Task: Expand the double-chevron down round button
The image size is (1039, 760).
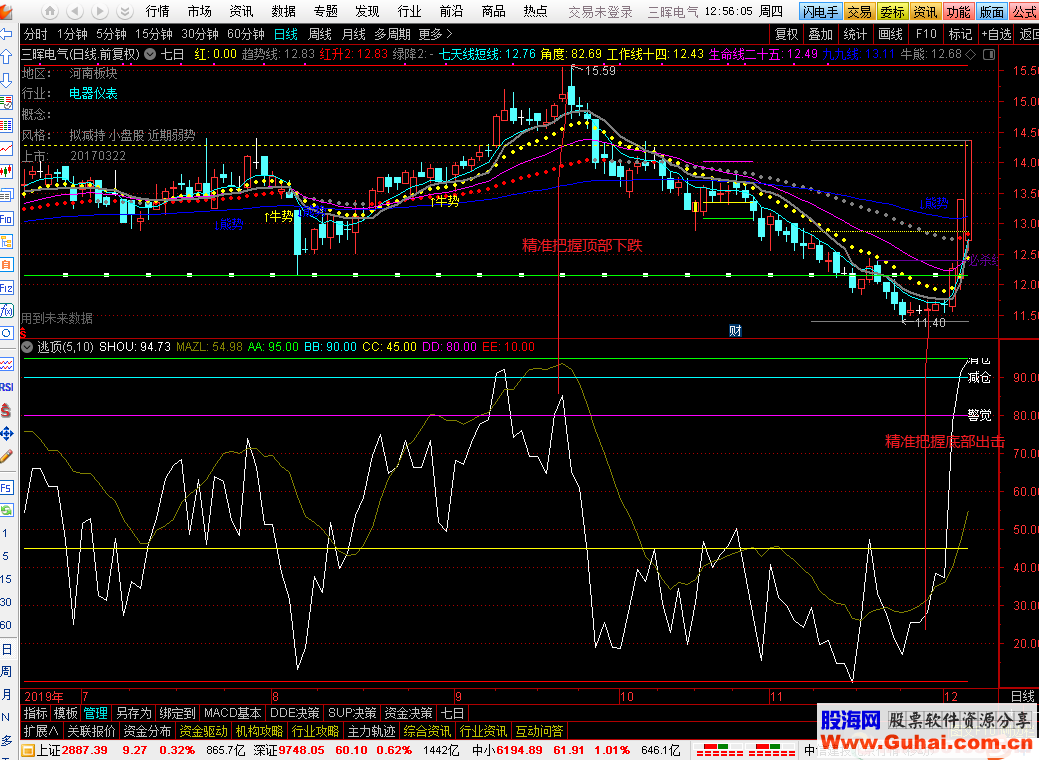Action: (124, 11)
